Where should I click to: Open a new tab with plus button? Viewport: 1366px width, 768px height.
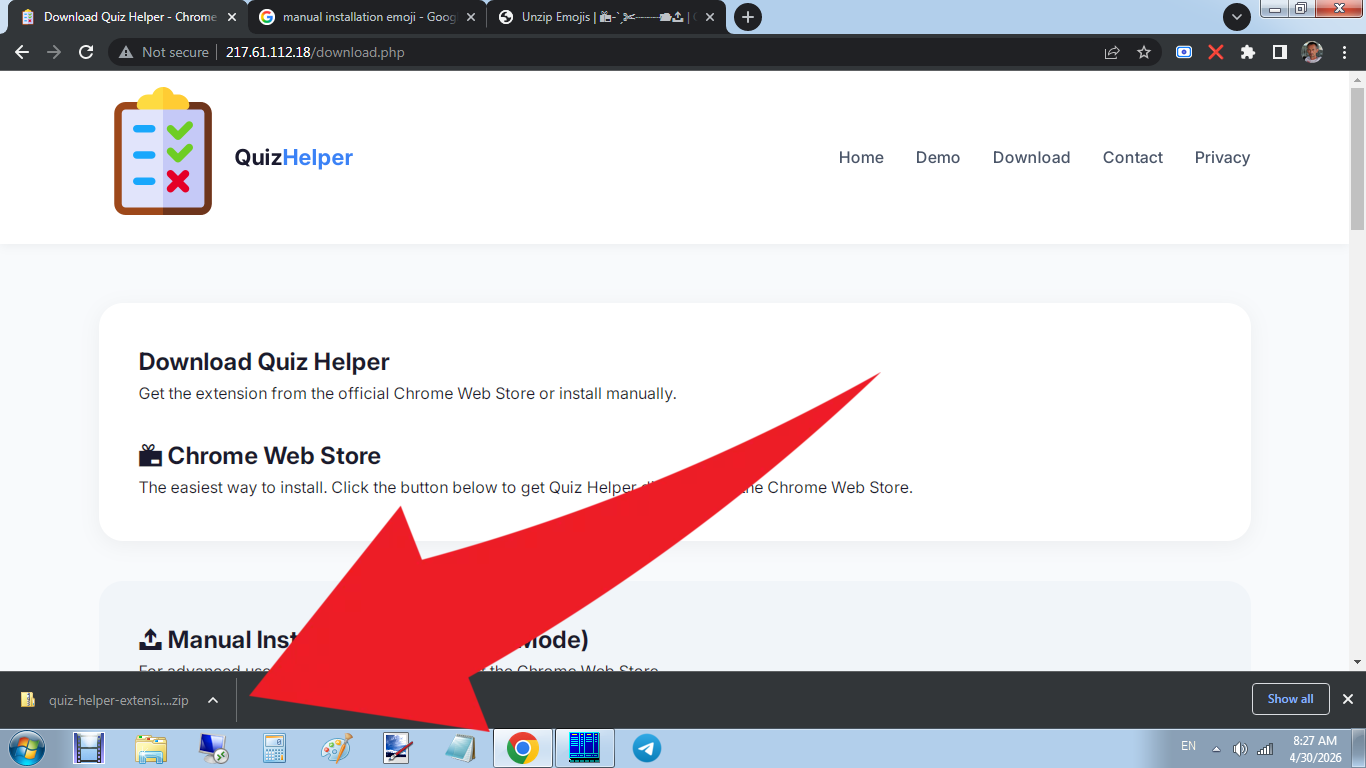point(747,17)
